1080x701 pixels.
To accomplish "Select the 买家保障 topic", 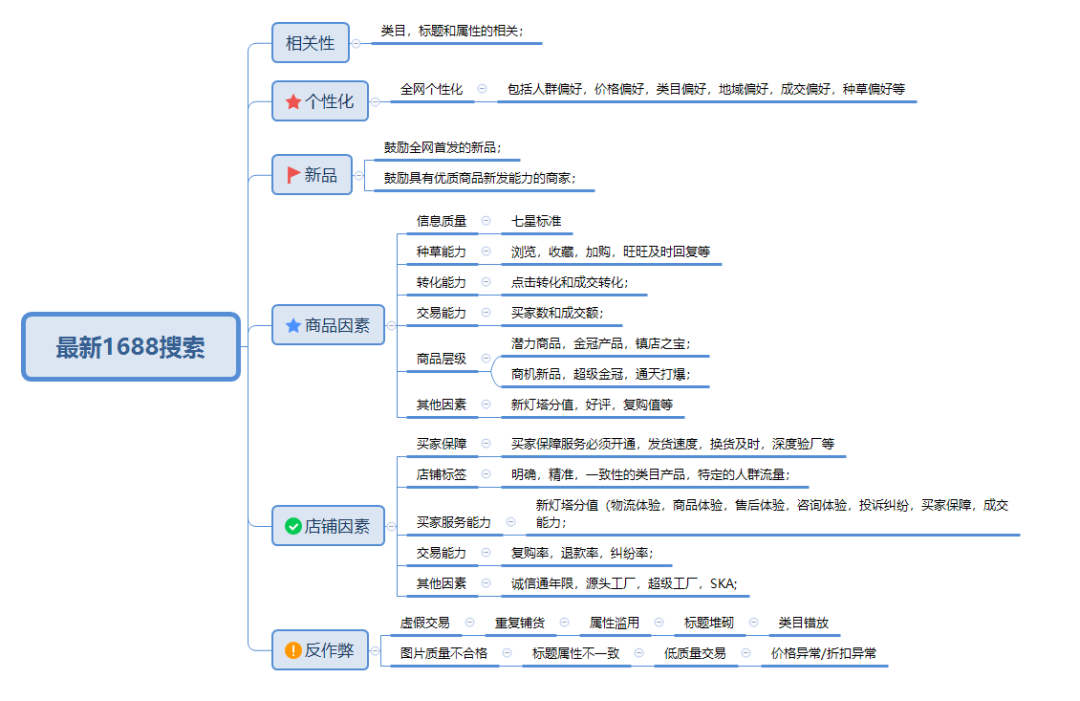I will pos(442,444).
